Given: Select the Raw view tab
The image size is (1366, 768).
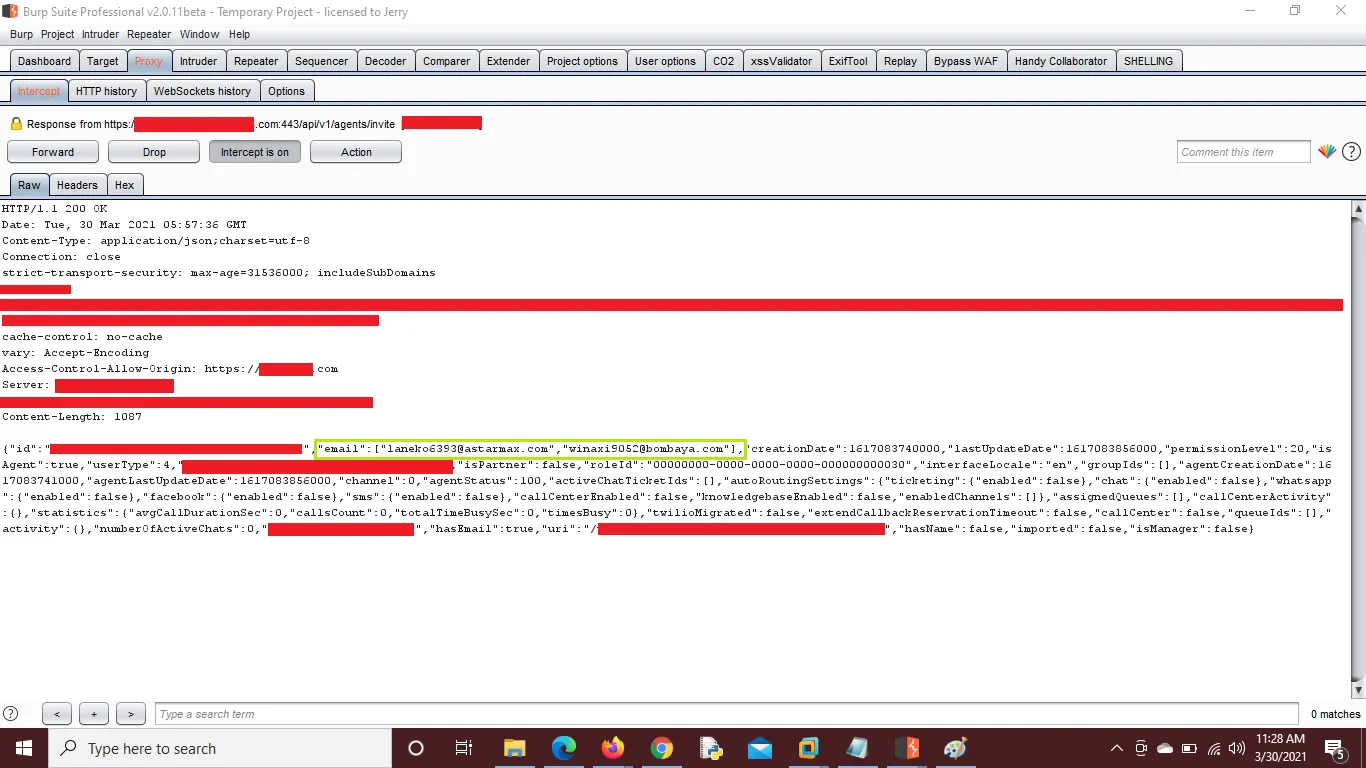Looking at the screenshot, I should 29,185.
